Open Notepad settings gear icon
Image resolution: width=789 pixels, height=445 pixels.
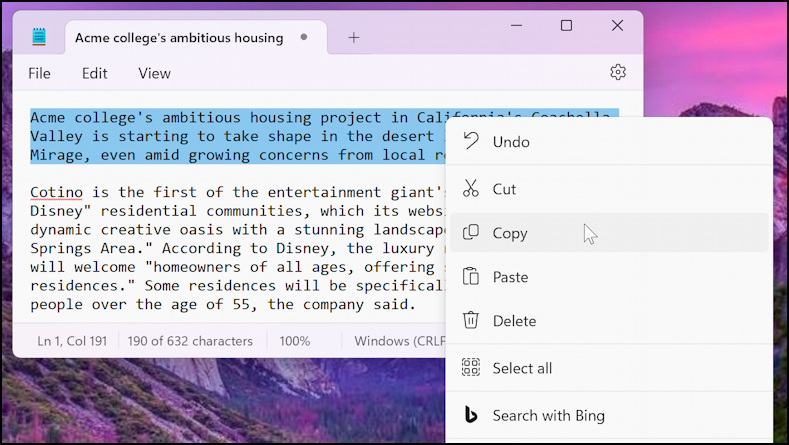[x=618, y=72]
